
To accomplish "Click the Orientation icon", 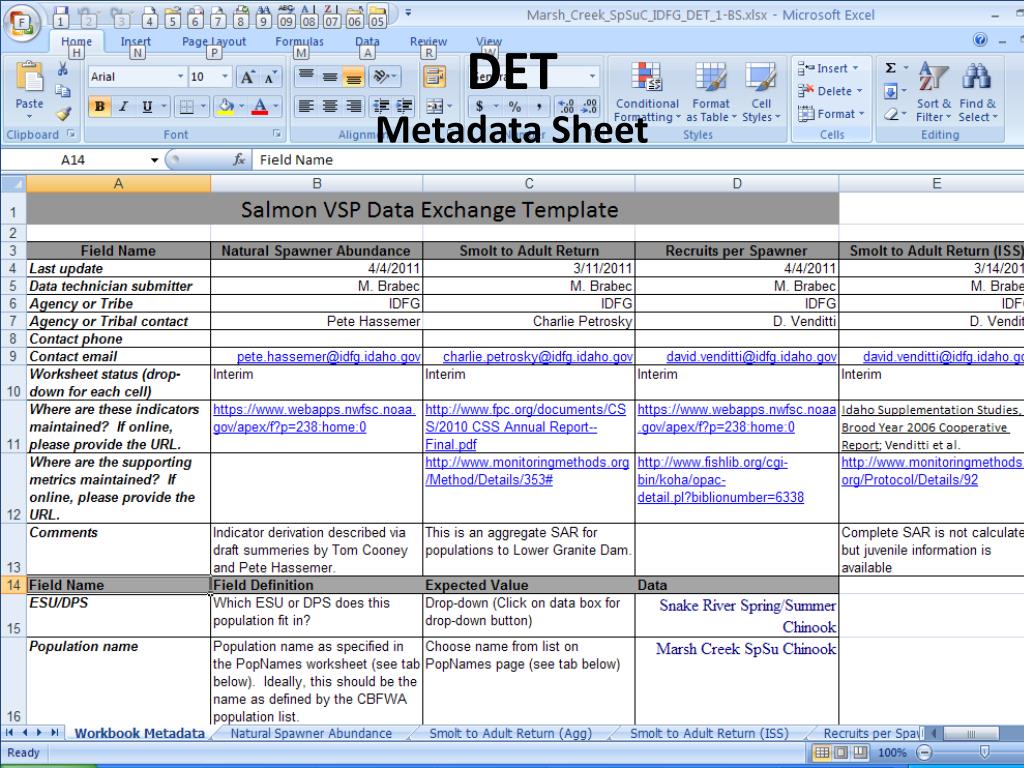I will point(382,76).
